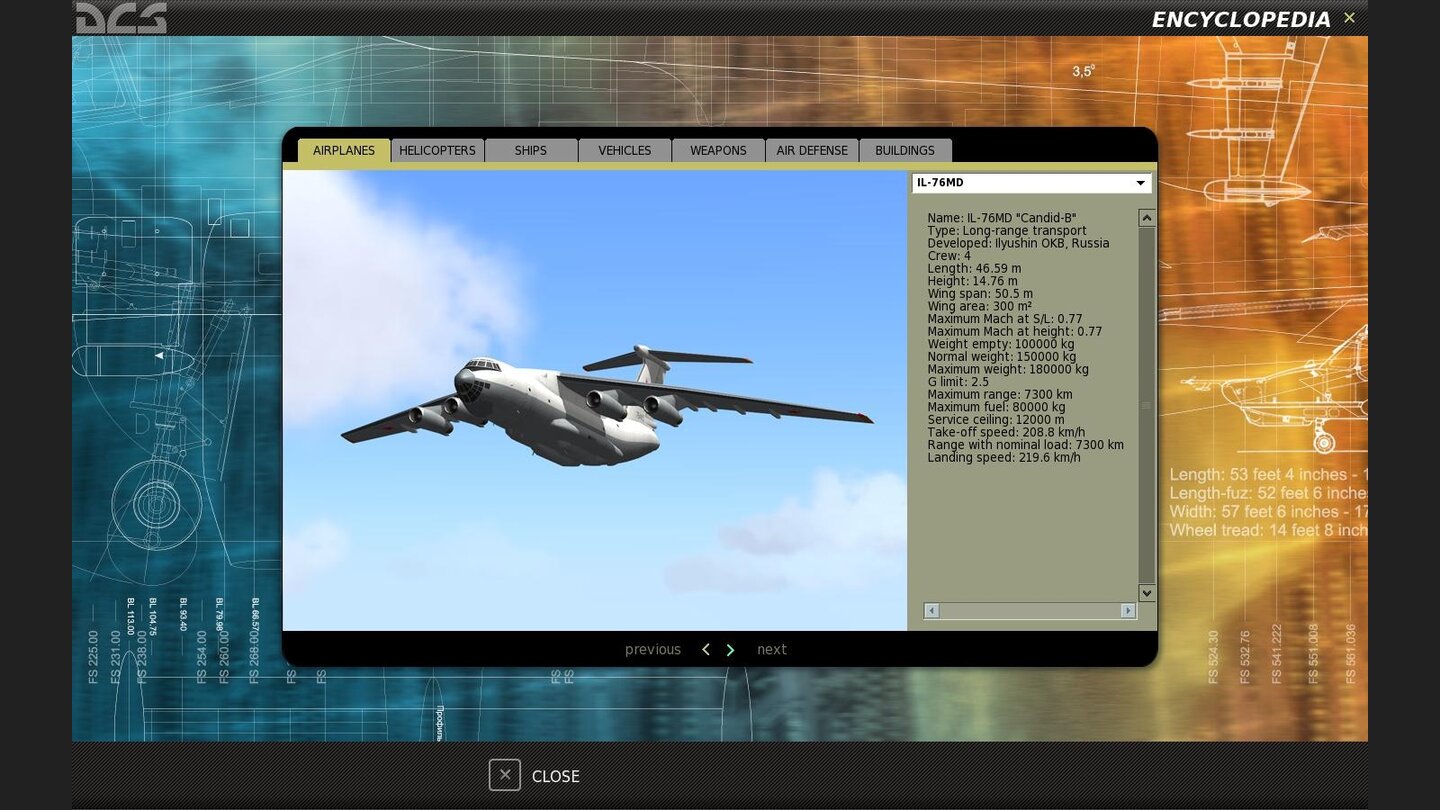Click the 'Length: 46.59 m' line
The image size is (1440, 810).
coord(974,268)
